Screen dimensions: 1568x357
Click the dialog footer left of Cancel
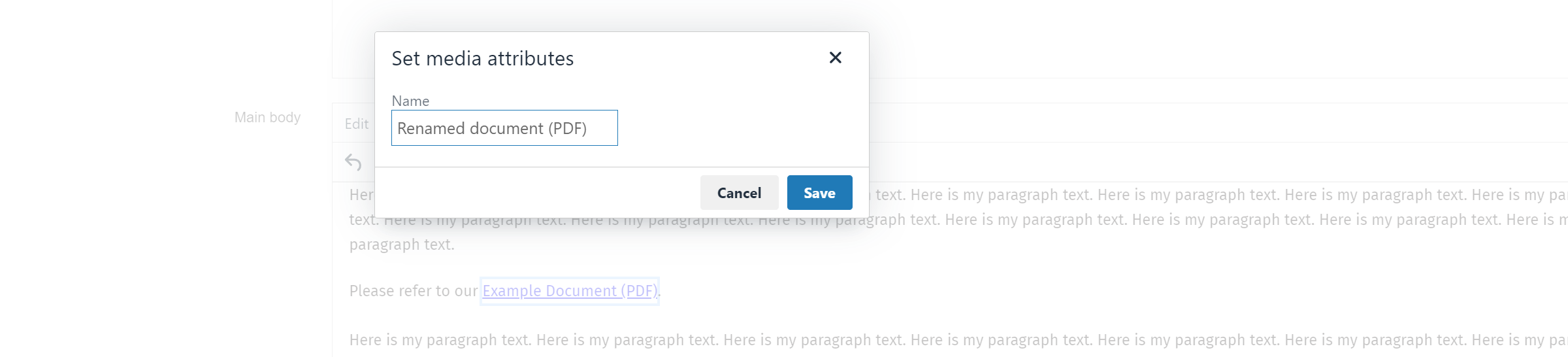pyautogui.click(x=536, y=193)
